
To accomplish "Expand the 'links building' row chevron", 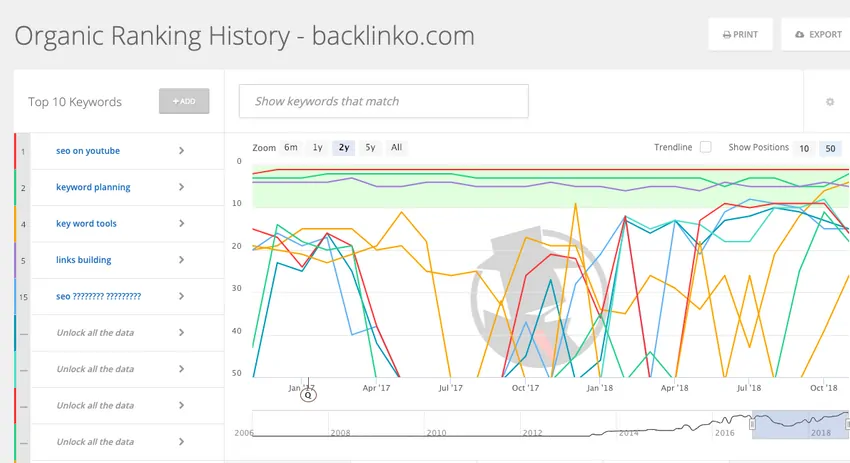I will click(182, 260).
